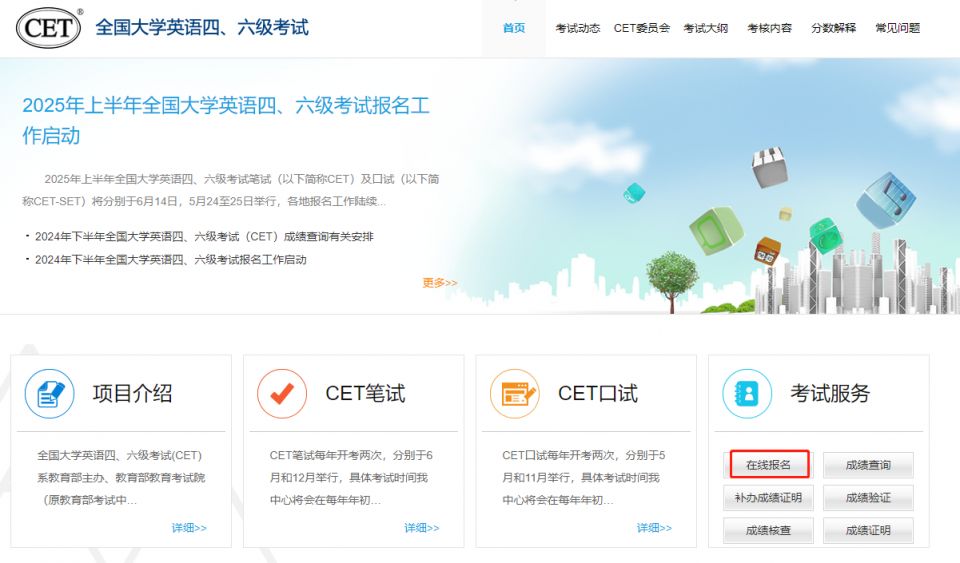This screenshot has height=563, width=960.
Task: Open the 首页 navigation tab
Action: pos(513,28)
